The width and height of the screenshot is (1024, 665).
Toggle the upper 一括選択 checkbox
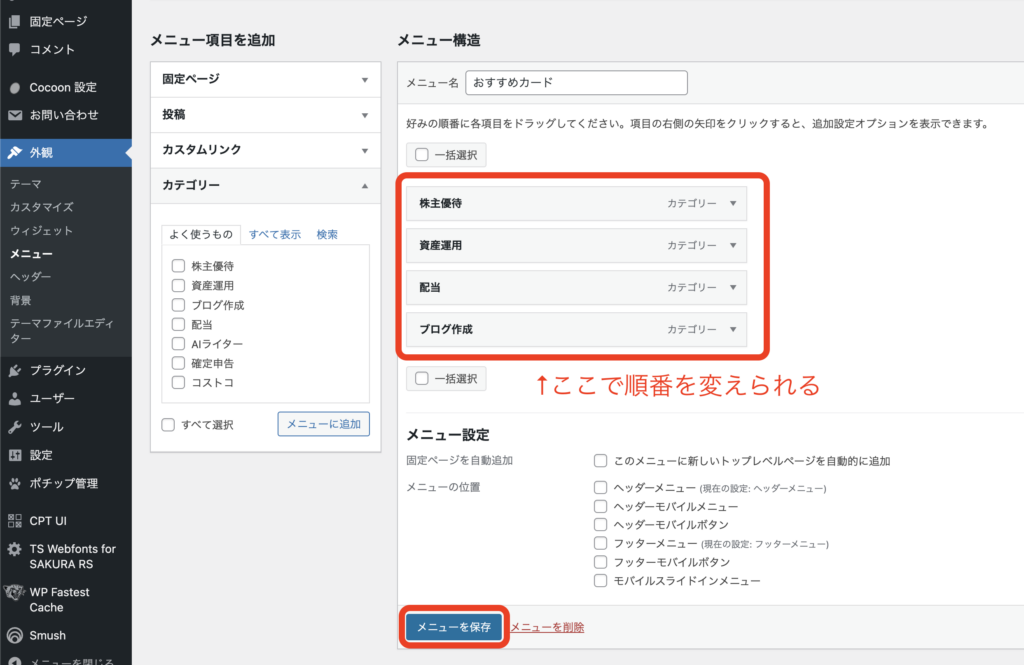(x=422, y=155)
